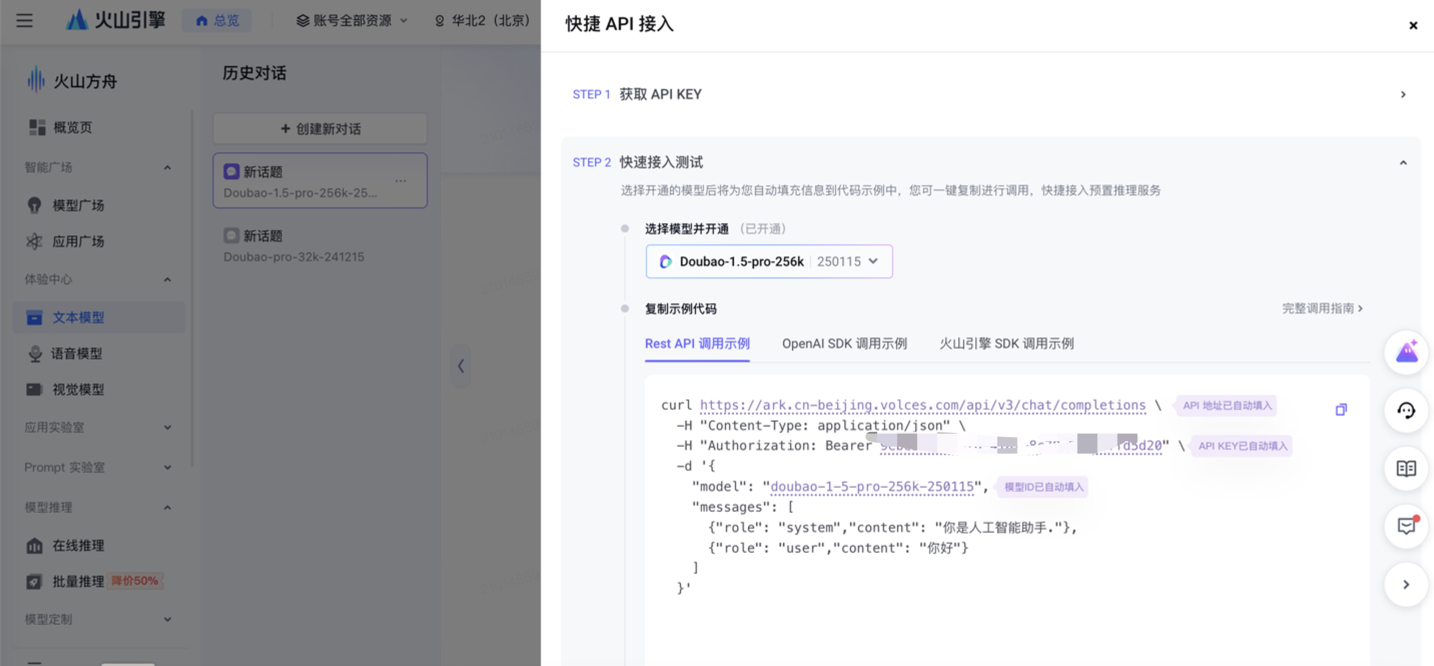The width and height of the screenshot is (1434, 666).
Task: Click the 火山方舟 logo icon
Action: point(36,81)
